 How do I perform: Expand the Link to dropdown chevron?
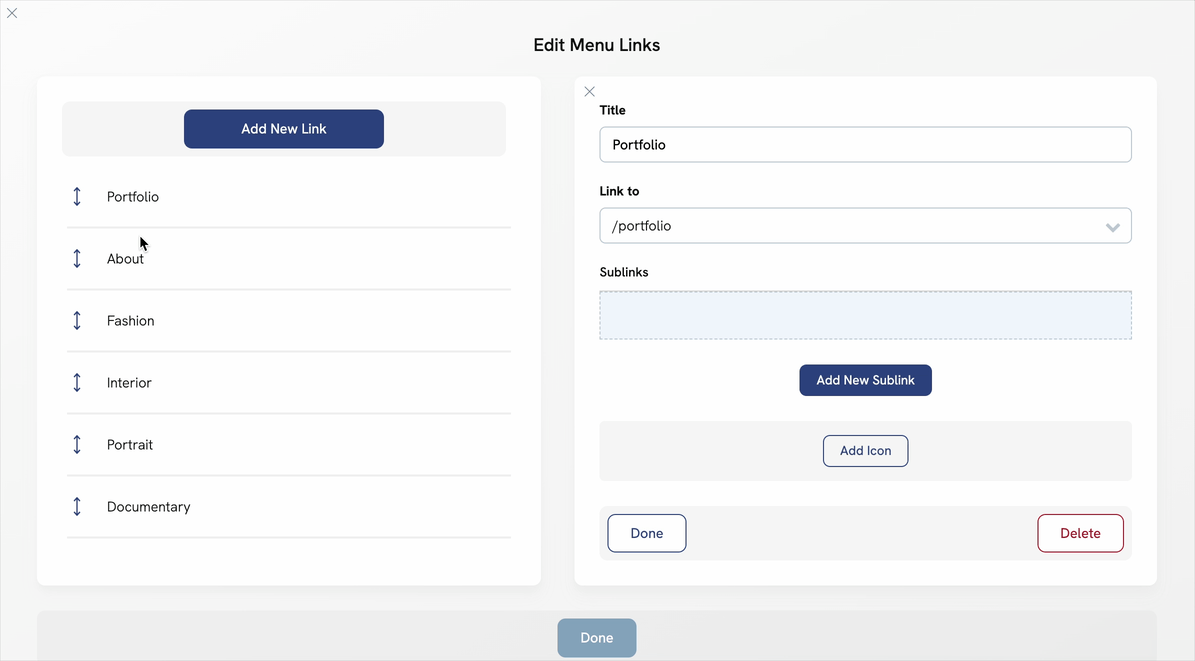[x=1112, y=227]
